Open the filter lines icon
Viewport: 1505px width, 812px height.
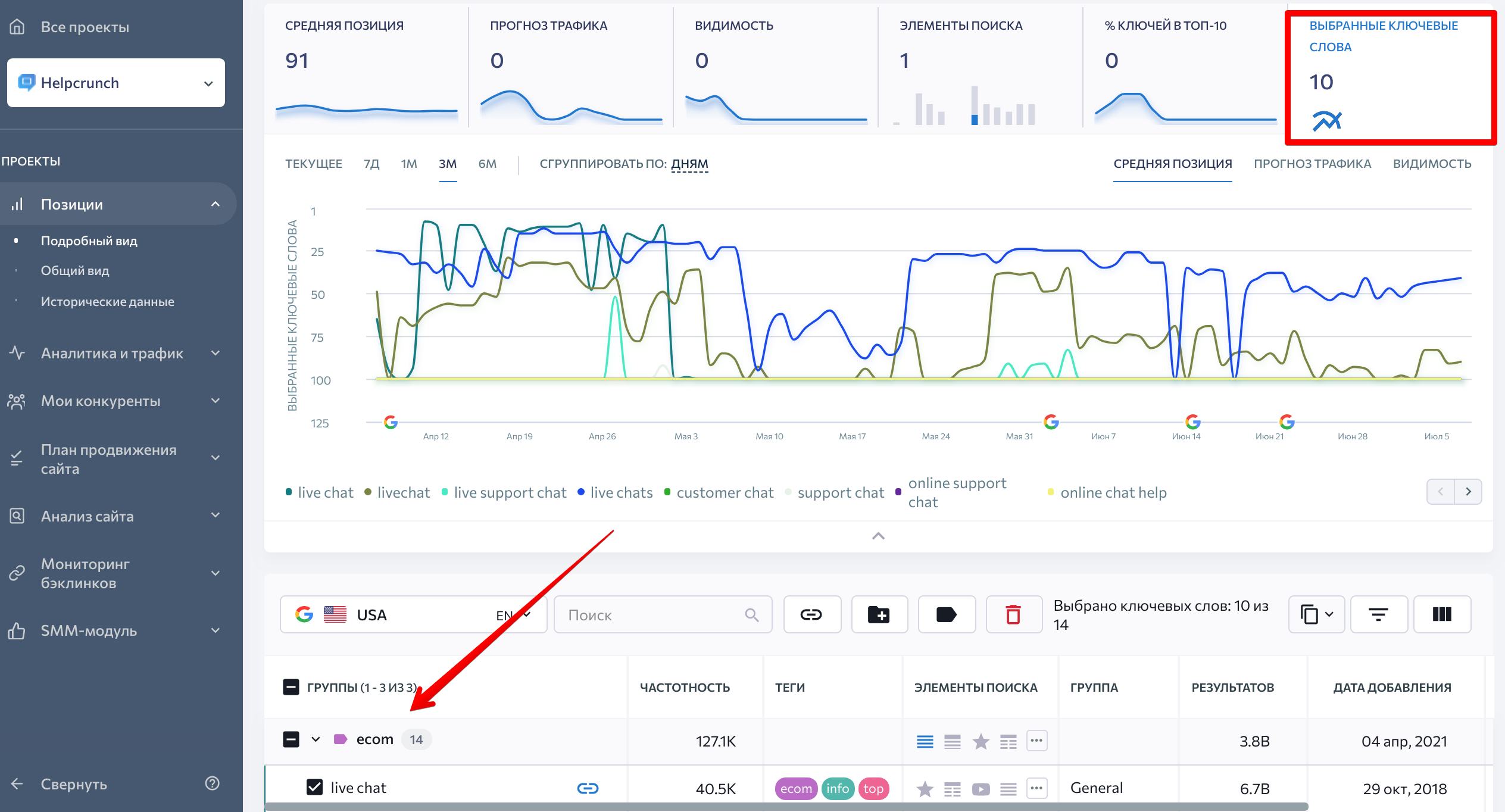(1378, 614)
